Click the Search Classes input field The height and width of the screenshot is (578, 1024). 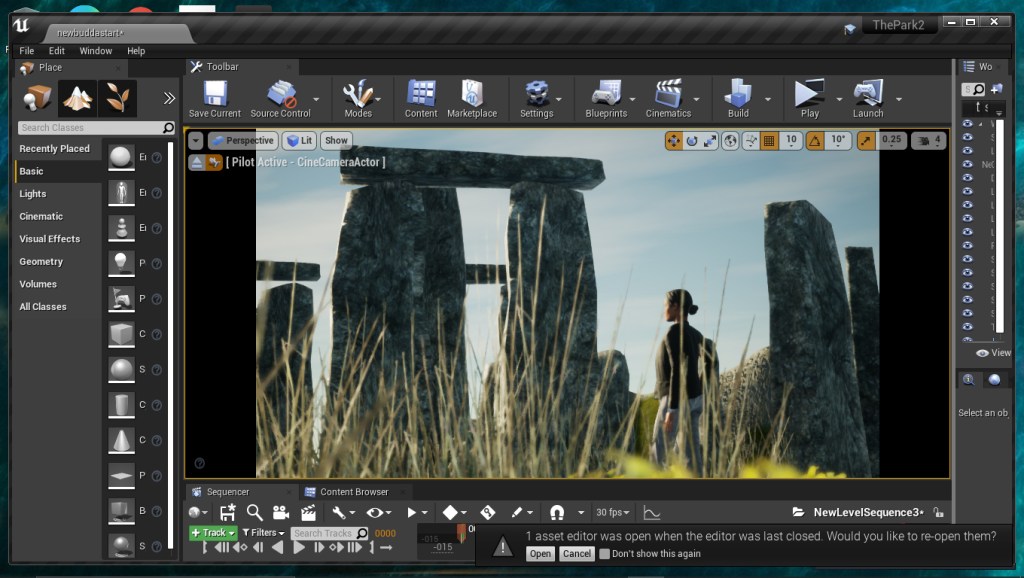click(90, 128)
